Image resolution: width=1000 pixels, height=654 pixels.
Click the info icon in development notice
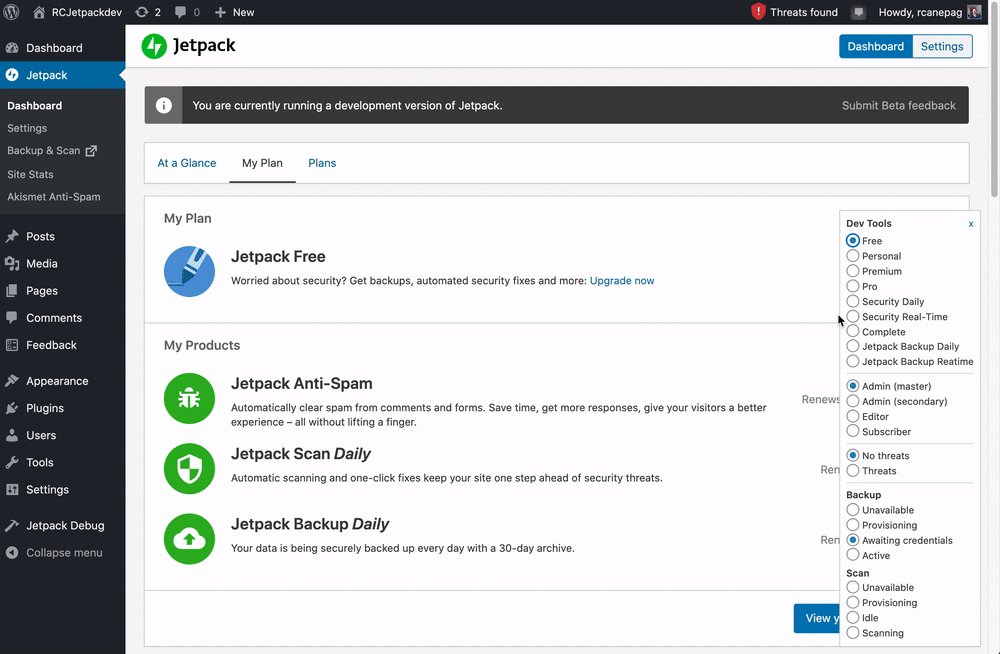163,105
